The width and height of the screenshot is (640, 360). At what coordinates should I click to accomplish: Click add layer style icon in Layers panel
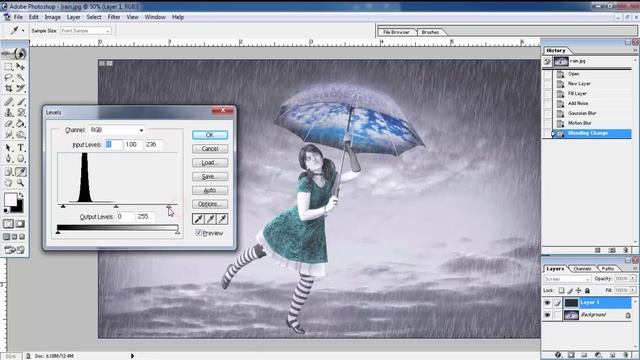pos(558,355)
